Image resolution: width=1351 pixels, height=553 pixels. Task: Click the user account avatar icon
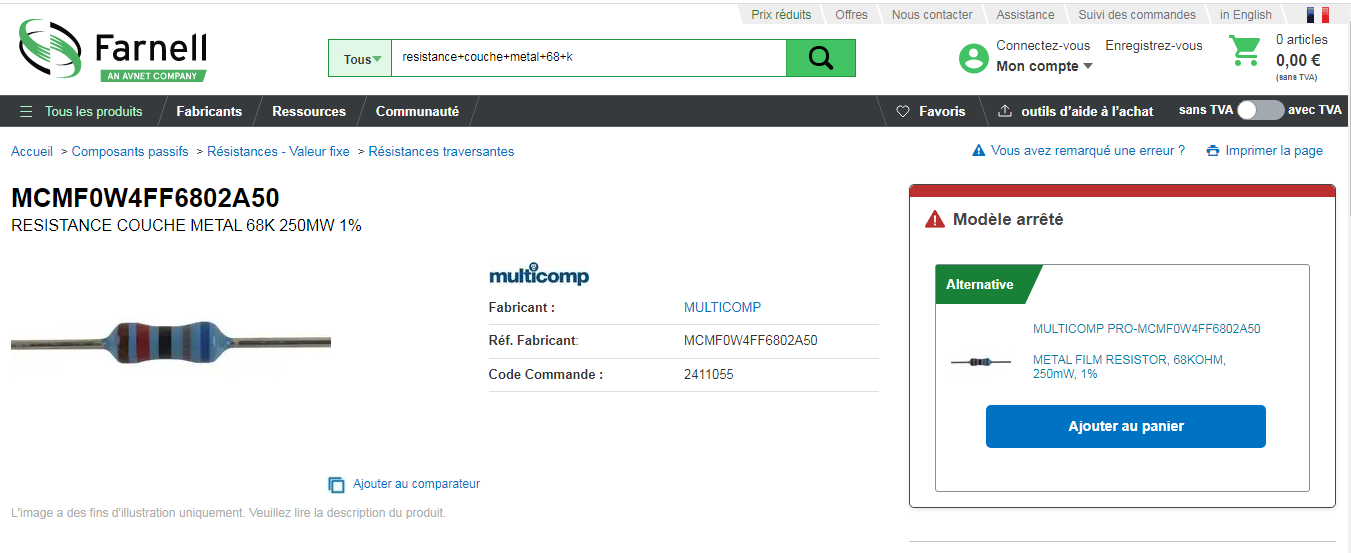[973, 58]
